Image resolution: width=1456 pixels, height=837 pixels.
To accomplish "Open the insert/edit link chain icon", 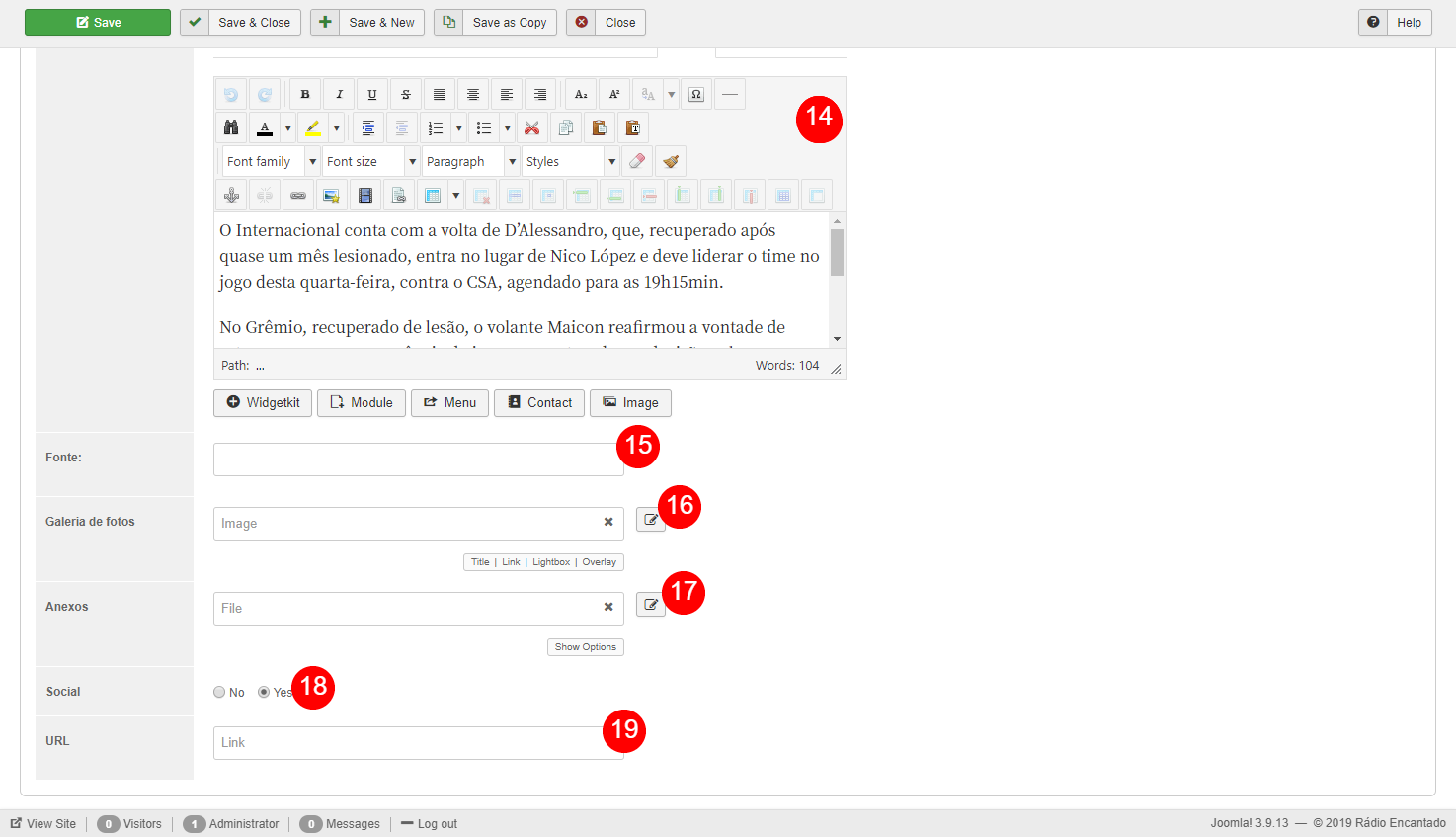I will (297, 196).
